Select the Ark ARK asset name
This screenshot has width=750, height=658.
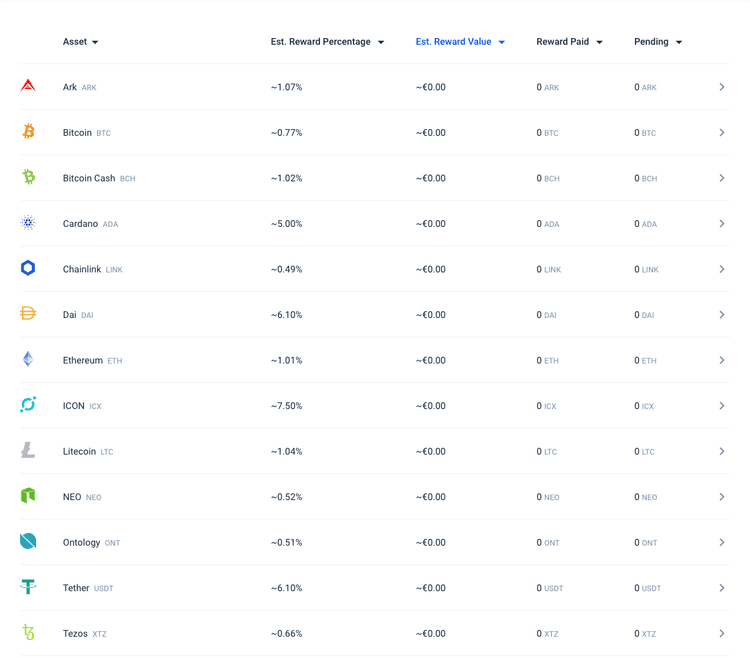click(79, 87)
